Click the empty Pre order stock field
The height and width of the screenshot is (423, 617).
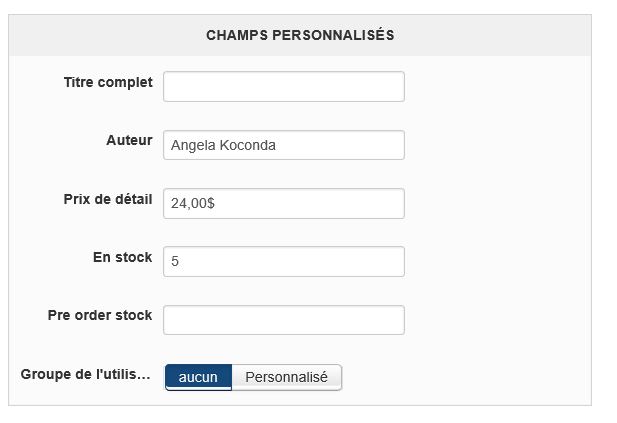coord(283,320)
